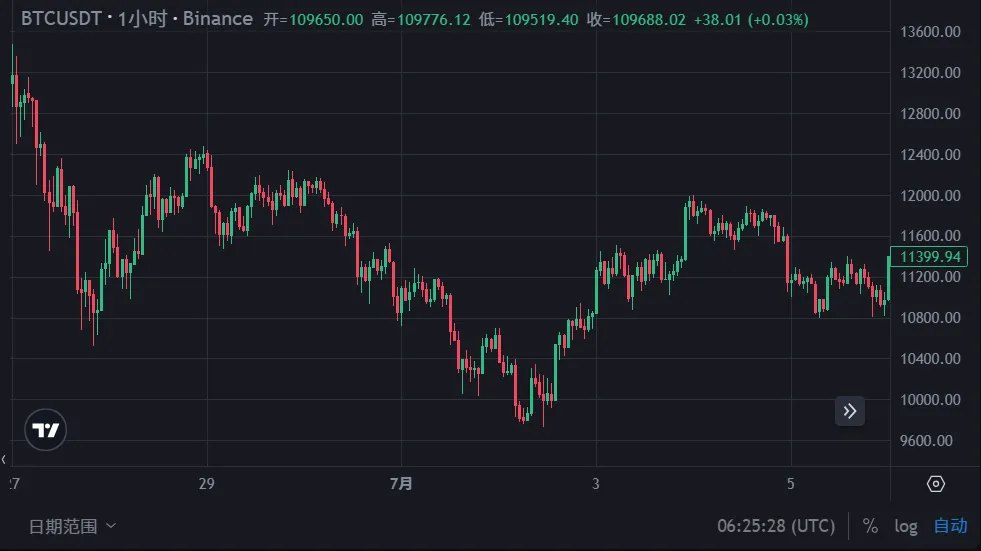Click the scroll-to-latest double arrow button
The height and width of the screenshot is (551, 981).
(x=850, y=410)
